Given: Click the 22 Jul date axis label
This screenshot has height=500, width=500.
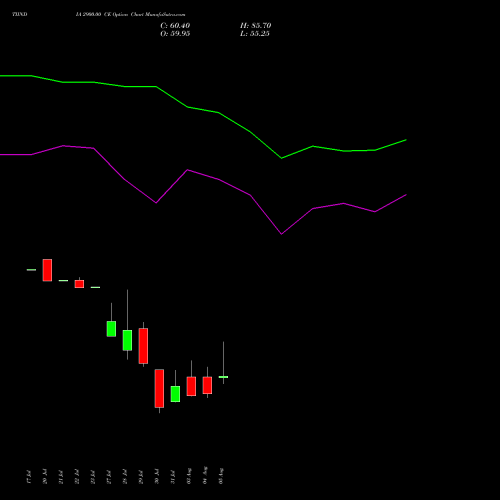Looking at the screenshot, I should [77, 477].
